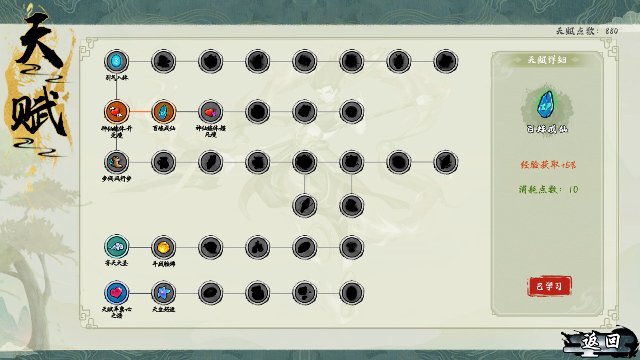The height and width of the screenshot is (360, 640).
Task: Click the blue crystal preview in the detail panel
Action: click(x=546, y=105)
